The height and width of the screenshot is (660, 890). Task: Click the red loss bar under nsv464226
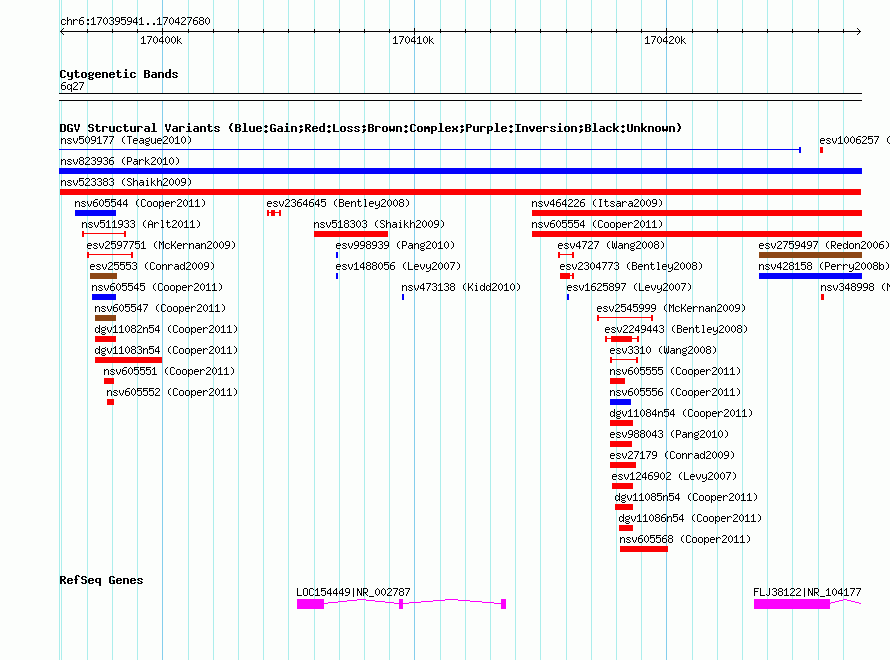(x=696, y=213)
